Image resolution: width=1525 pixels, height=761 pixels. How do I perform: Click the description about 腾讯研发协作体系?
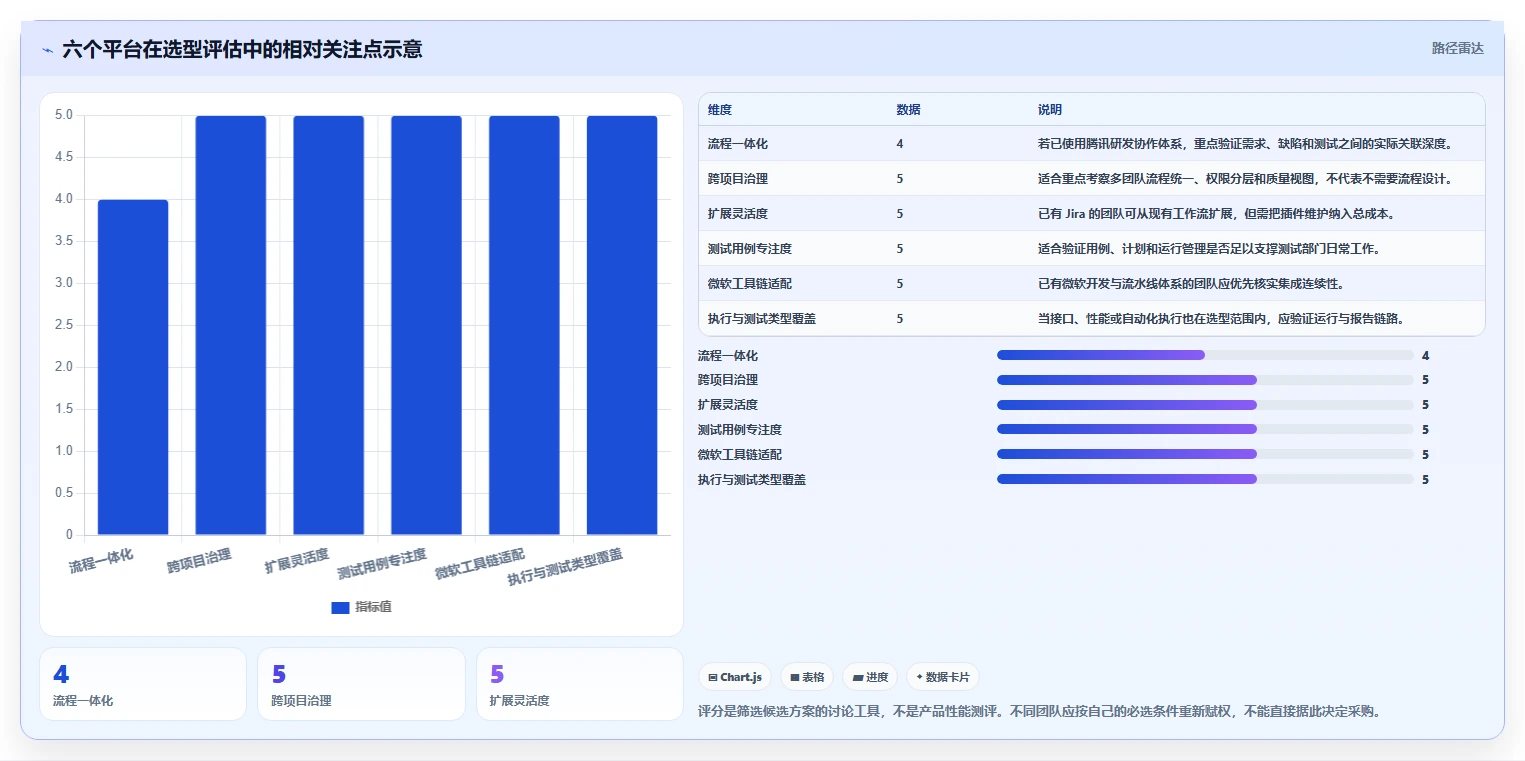1245,144
